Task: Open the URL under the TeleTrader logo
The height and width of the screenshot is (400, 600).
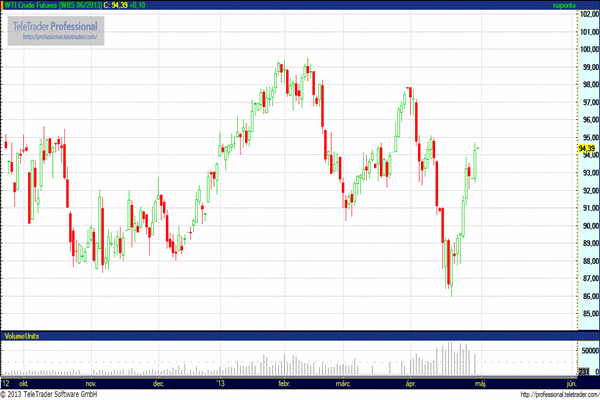Action: click(56, 37)
